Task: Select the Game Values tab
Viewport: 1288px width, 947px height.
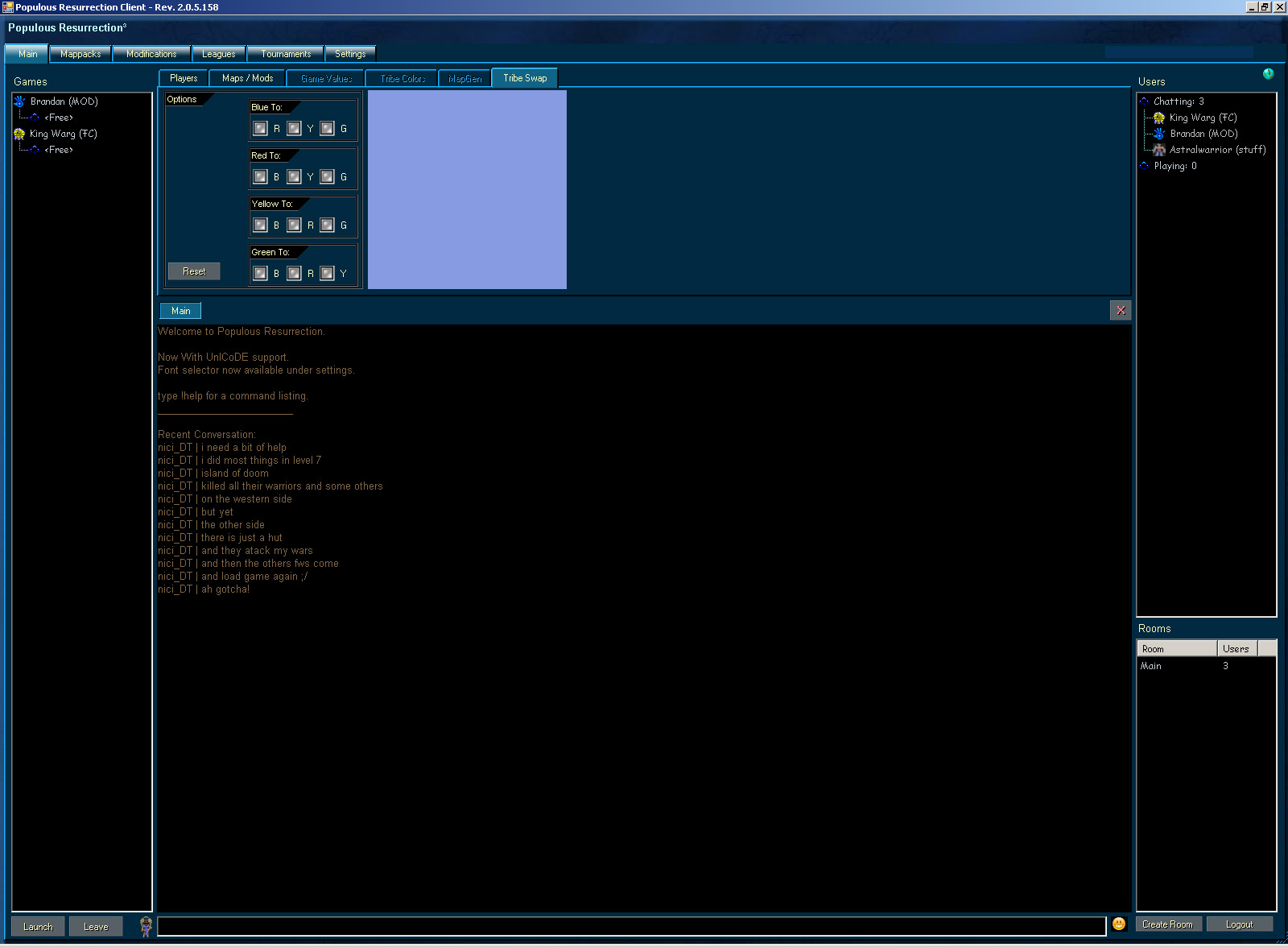Action: point(326,78)
